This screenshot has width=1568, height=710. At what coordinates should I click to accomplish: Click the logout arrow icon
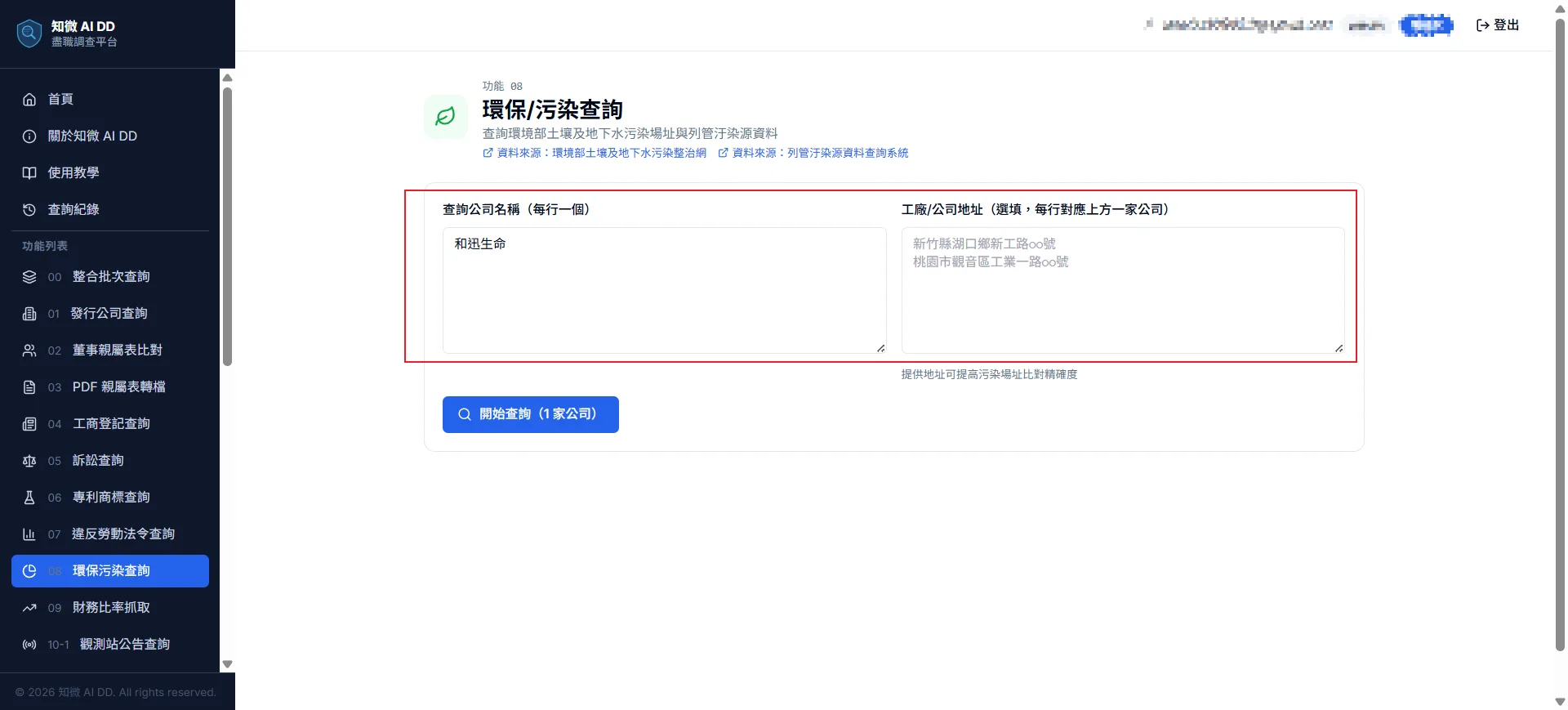coord(1482,25)
